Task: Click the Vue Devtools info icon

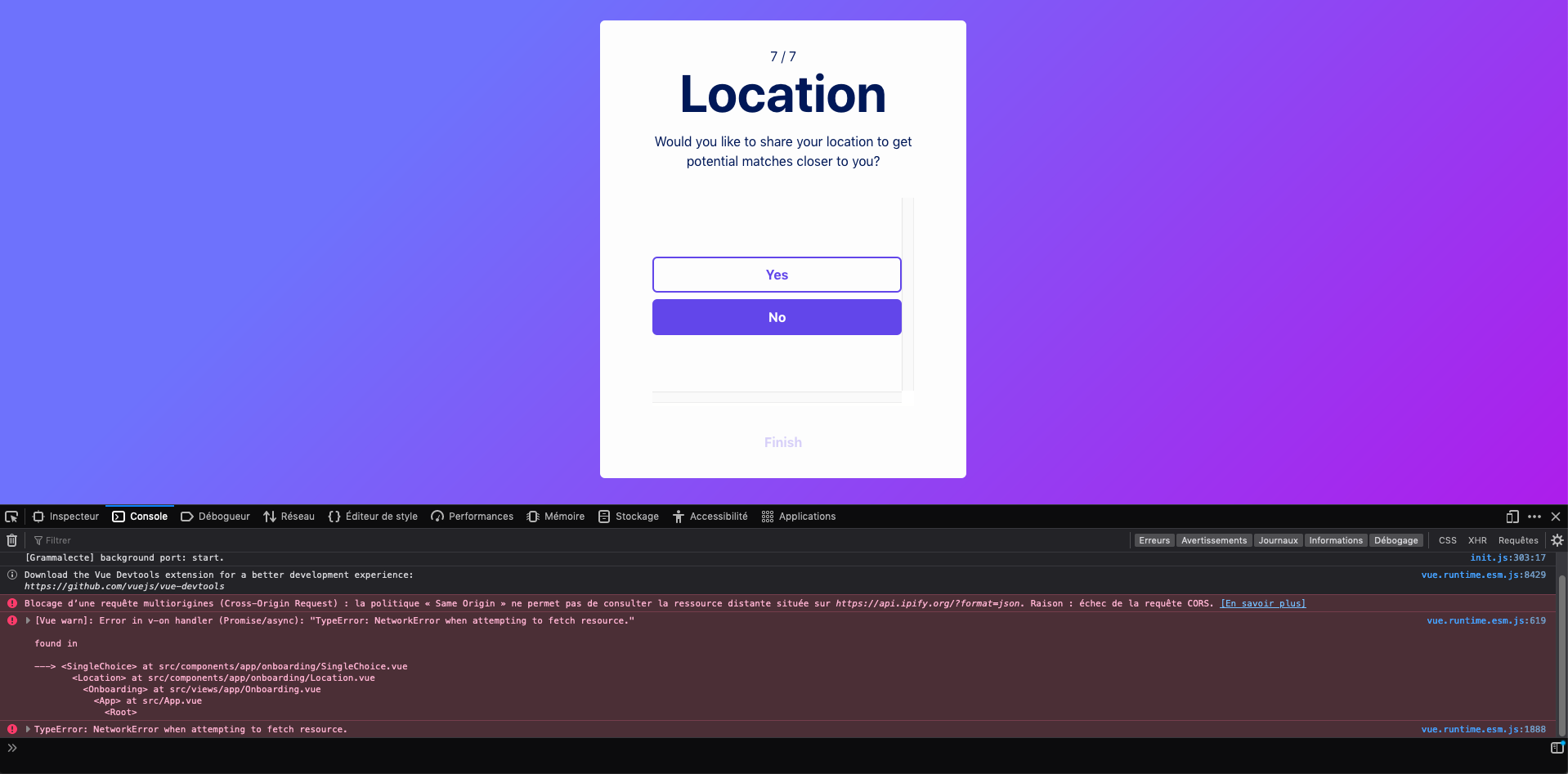Action: pos(12,575)
